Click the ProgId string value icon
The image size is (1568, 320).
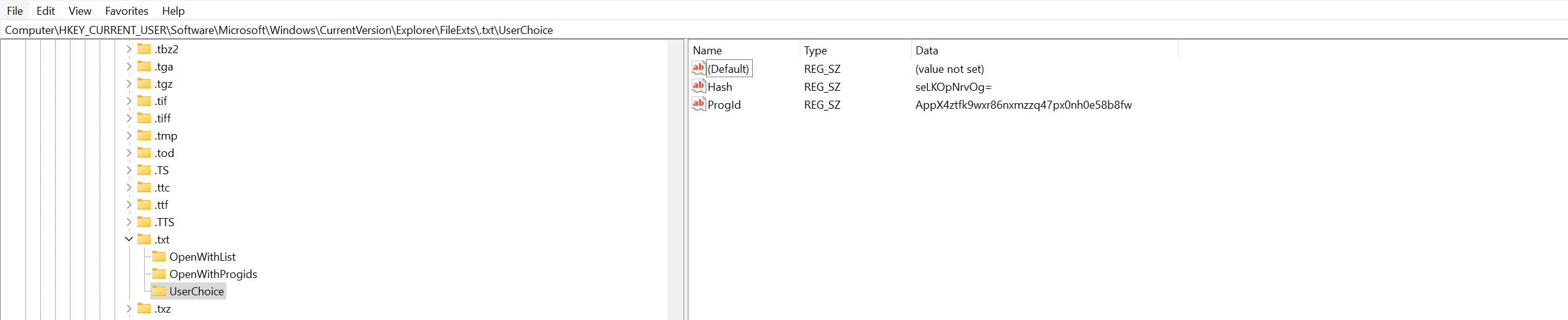click(x=698, y=104)
